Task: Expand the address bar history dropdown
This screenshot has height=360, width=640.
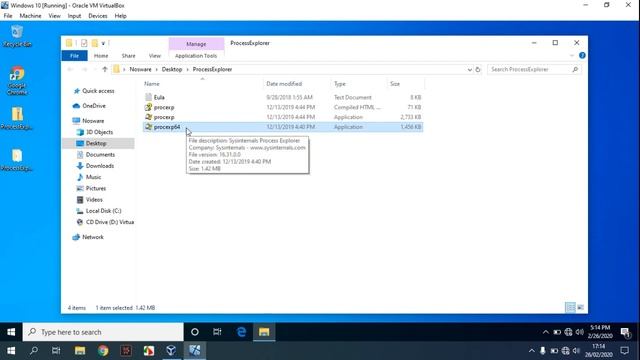Action: click(x=469, y=69)
